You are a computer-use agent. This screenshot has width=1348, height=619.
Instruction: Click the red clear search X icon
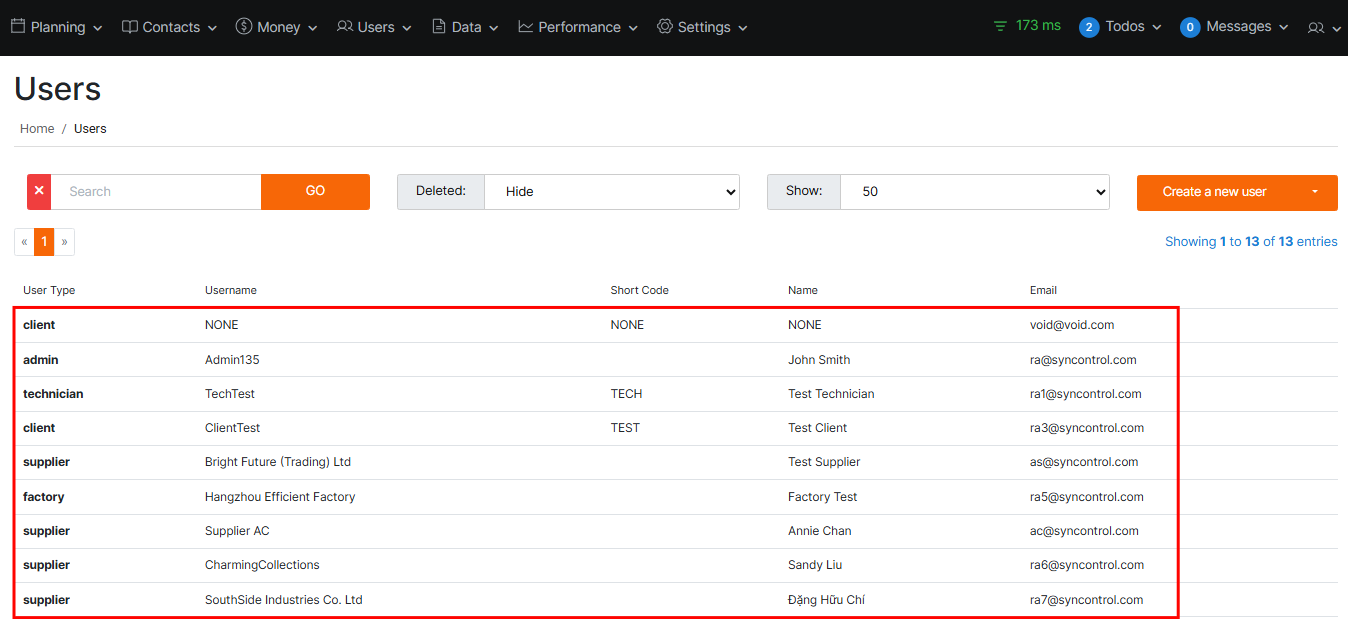(39, 191)
